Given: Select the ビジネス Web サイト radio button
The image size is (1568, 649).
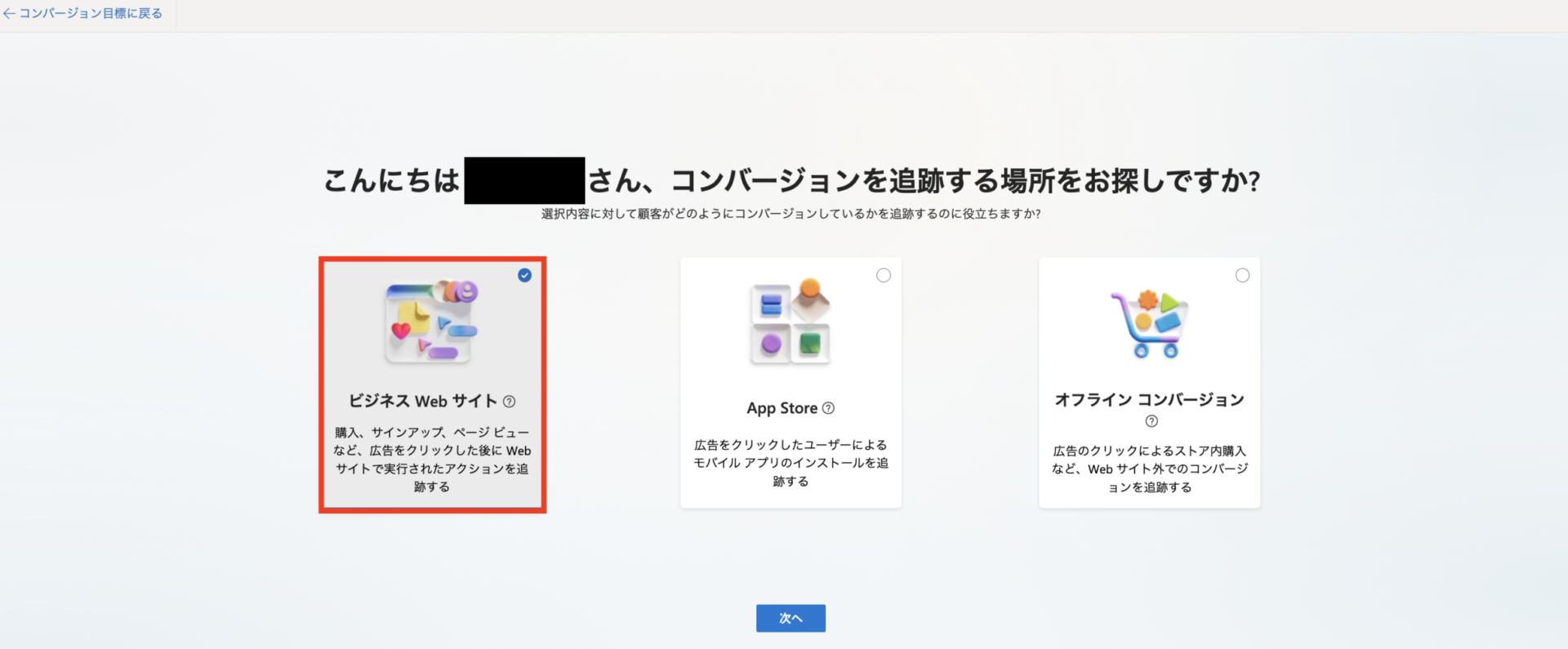Looking at the screenshot, I should 524,275.
